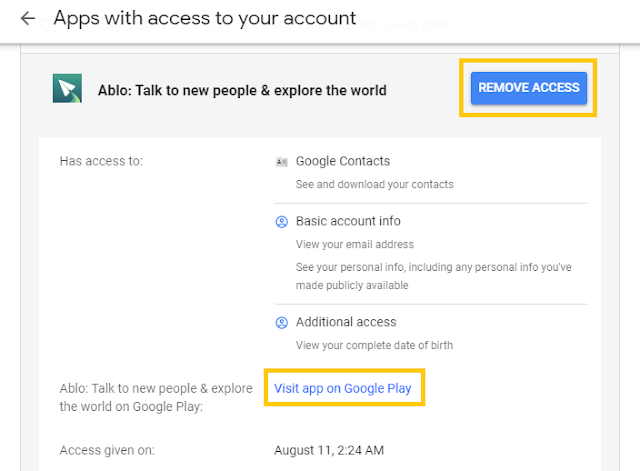Open the Visit app on Google Play link
640x471 pixels.
(343, 388)
